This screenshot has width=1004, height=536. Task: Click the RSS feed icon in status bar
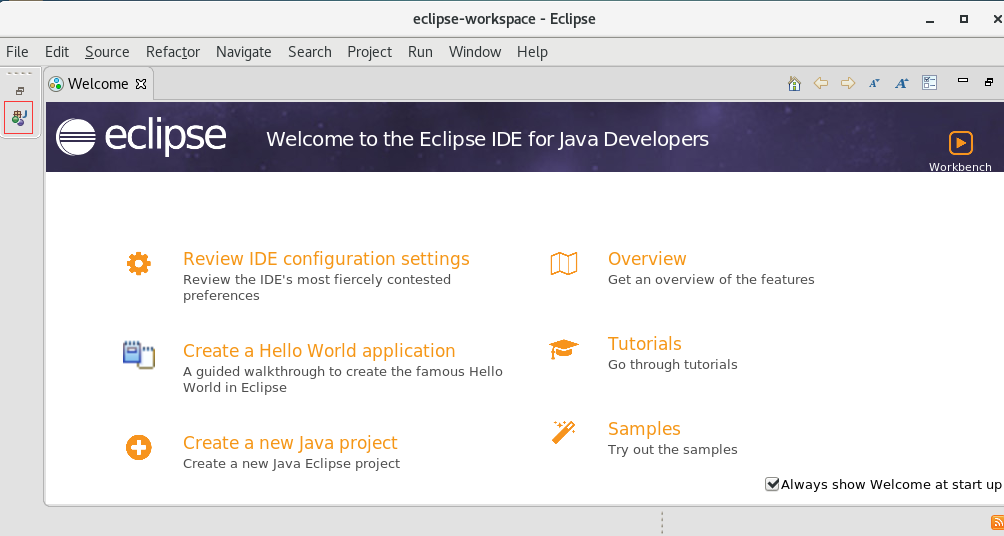pos(996,523)
